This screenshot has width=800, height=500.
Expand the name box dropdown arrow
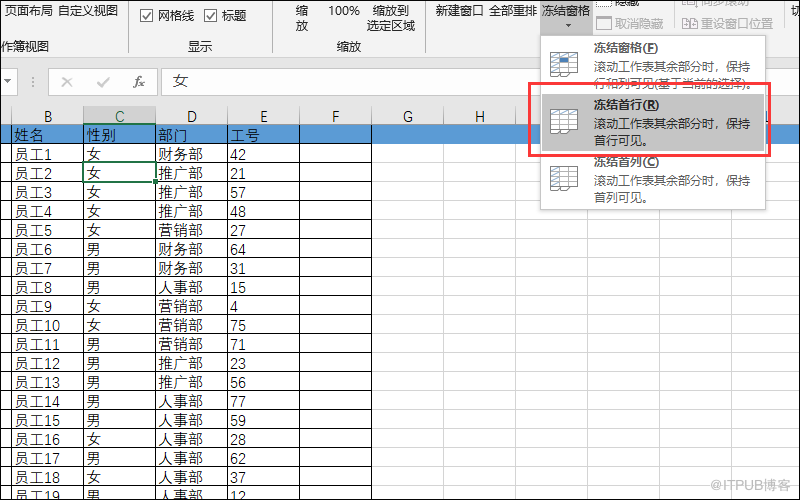8,82
